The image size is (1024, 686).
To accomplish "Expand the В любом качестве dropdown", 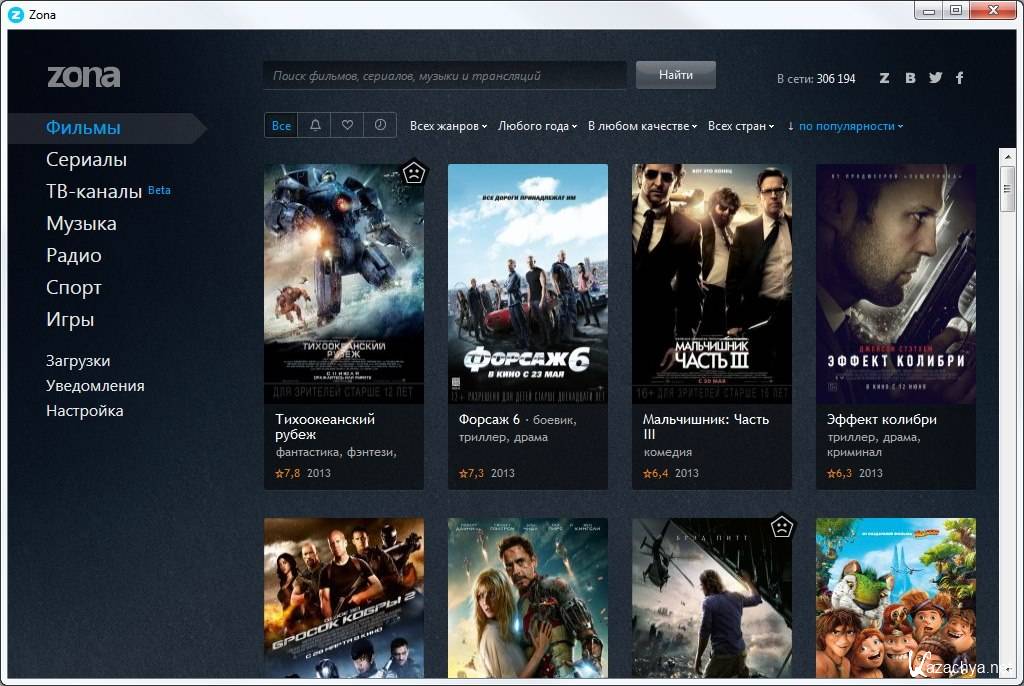I will [x=642, y=126].
